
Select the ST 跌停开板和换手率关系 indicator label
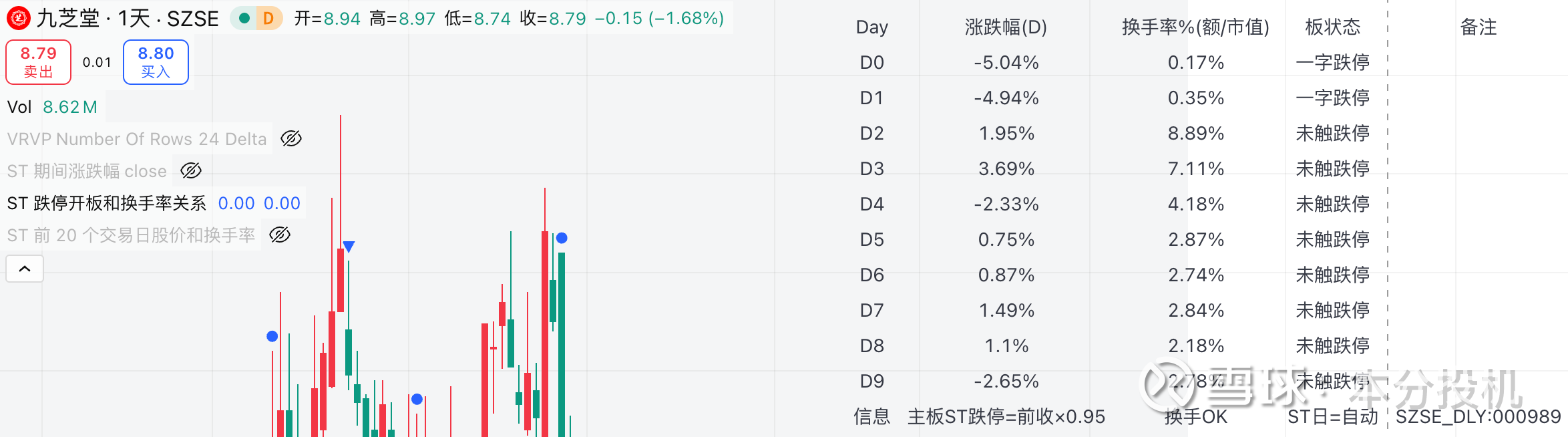click(x=107, y=203)
